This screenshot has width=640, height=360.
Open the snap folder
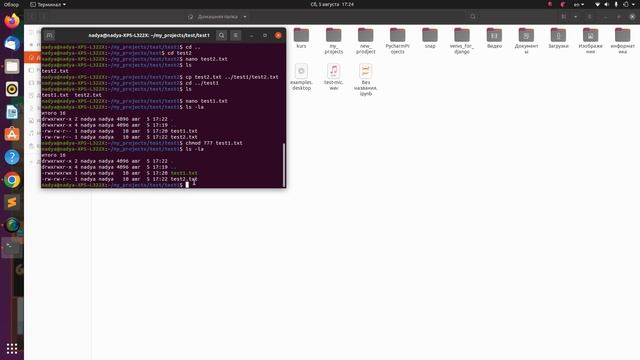point(430,38)
